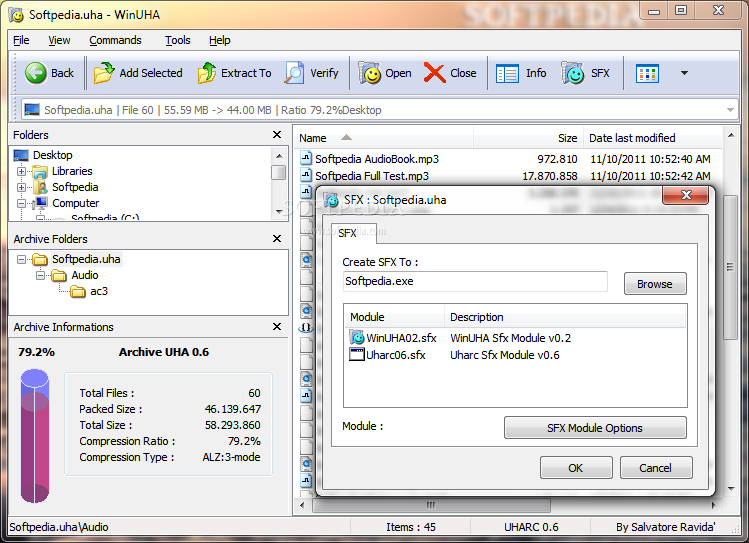Click Folders tree scroll up arrow
This screenshot has height=543, width=749.
[279, 156]
